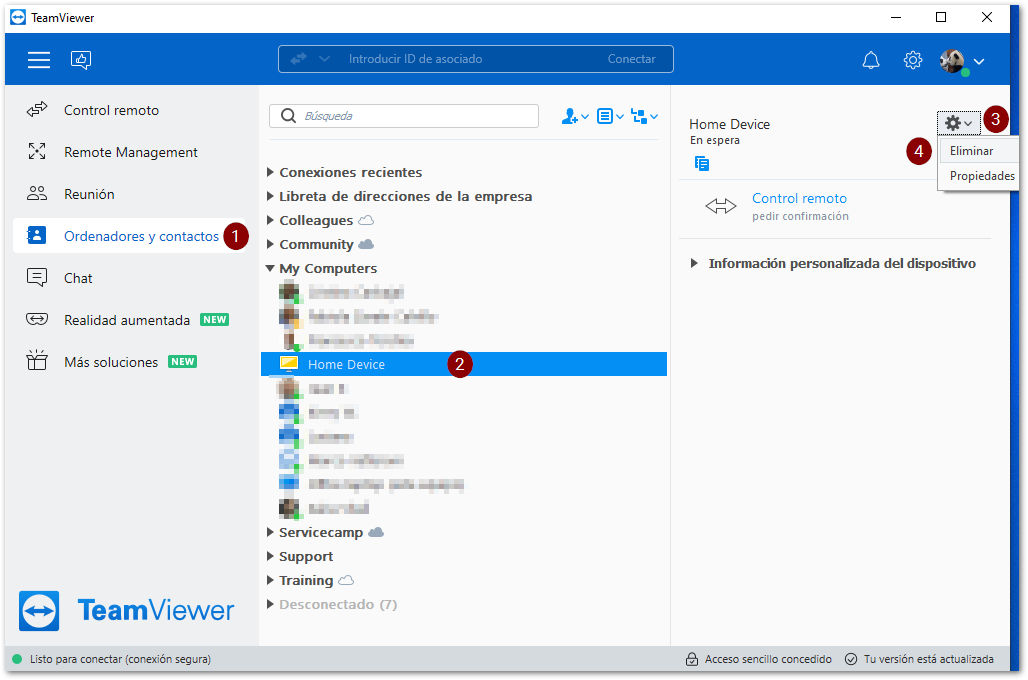Screen dimensions: 1028x680
Task: Choose Eliminar from the dropdown menu
Action: pos(971,151)
